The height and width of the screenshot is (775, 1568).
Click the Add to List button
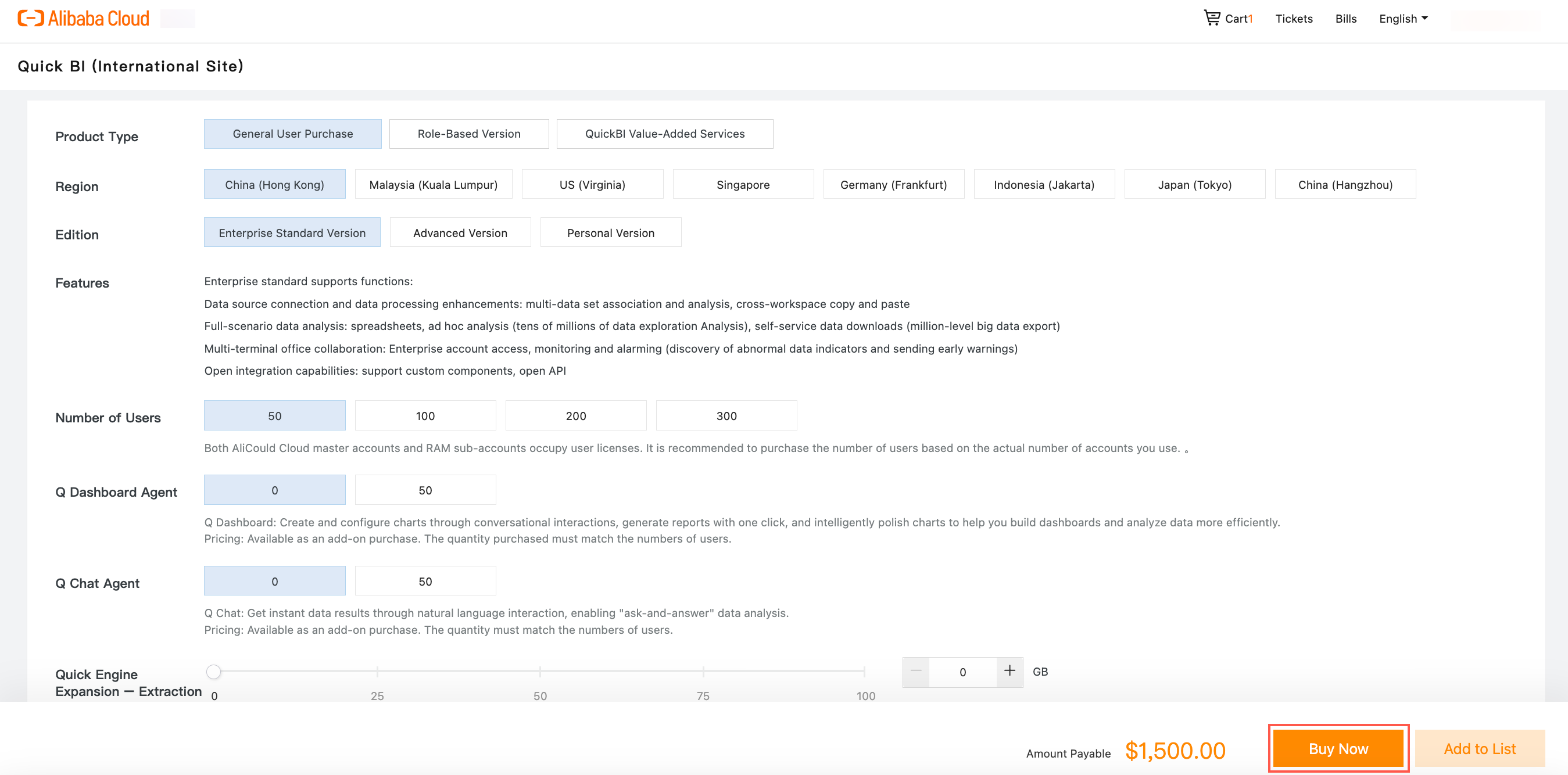1479,748
